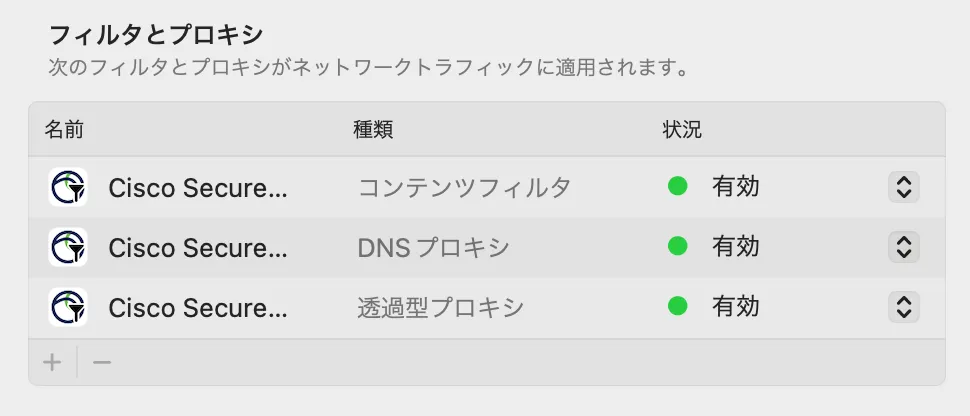
Task: Click Cisco Secure icon in content filter row
Action: [x=68, y=187]
